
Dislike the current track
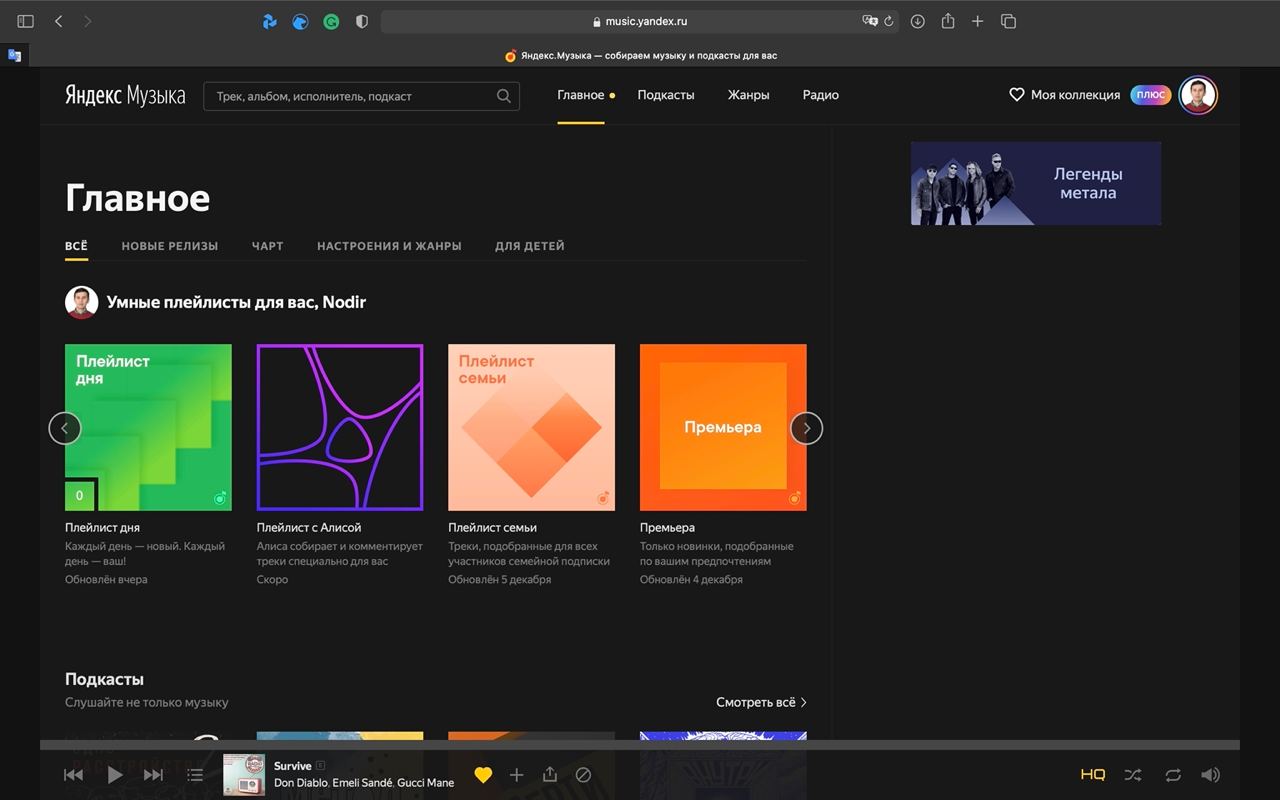(583, 775)
